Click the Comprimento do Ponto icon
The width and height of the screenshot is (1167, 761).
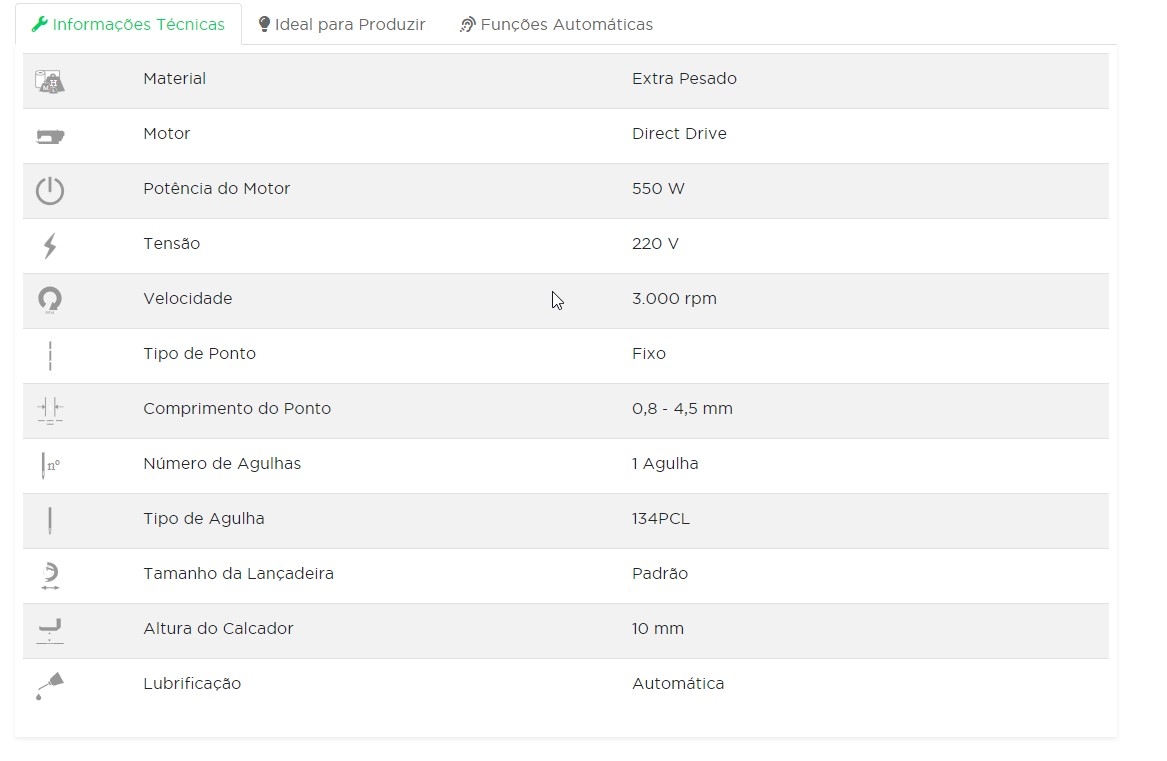[x=50, y=409]
